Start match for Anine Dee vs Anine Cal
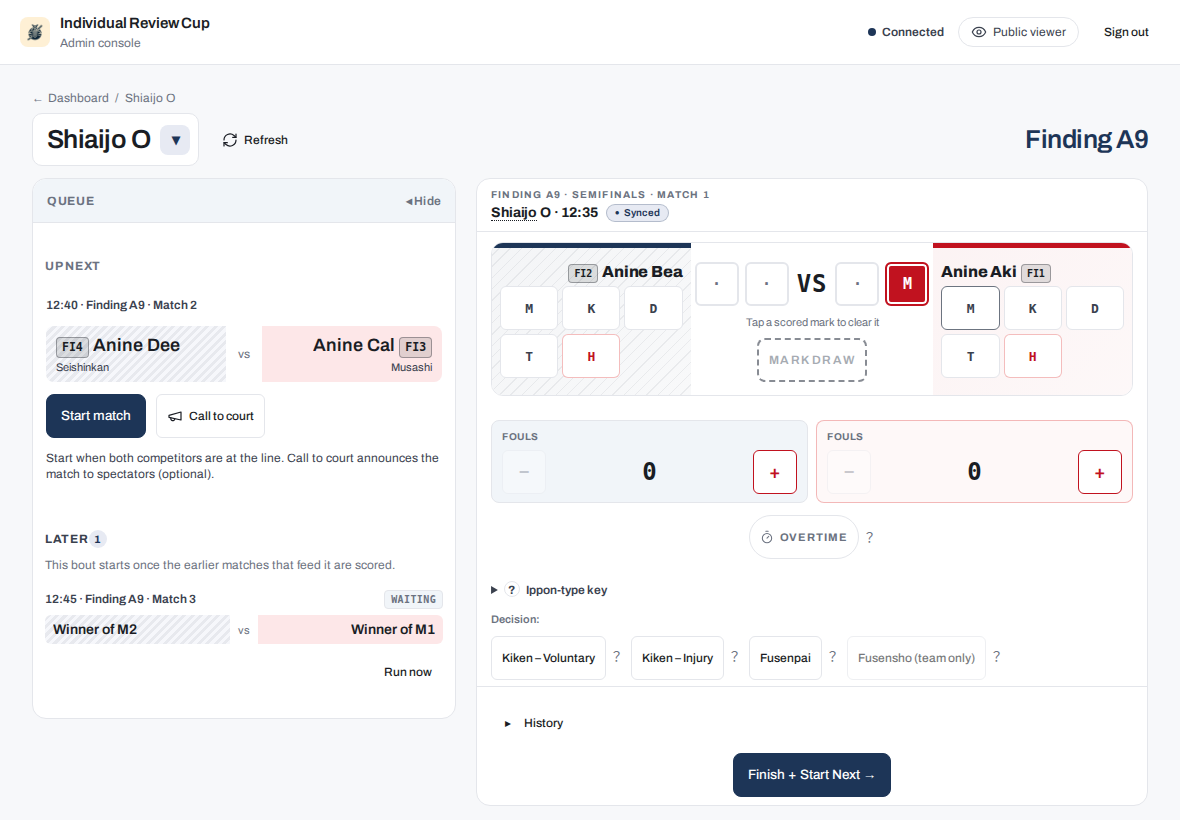Image resolution: width=1180 pixels, height=820 pixels. (96, 416)
